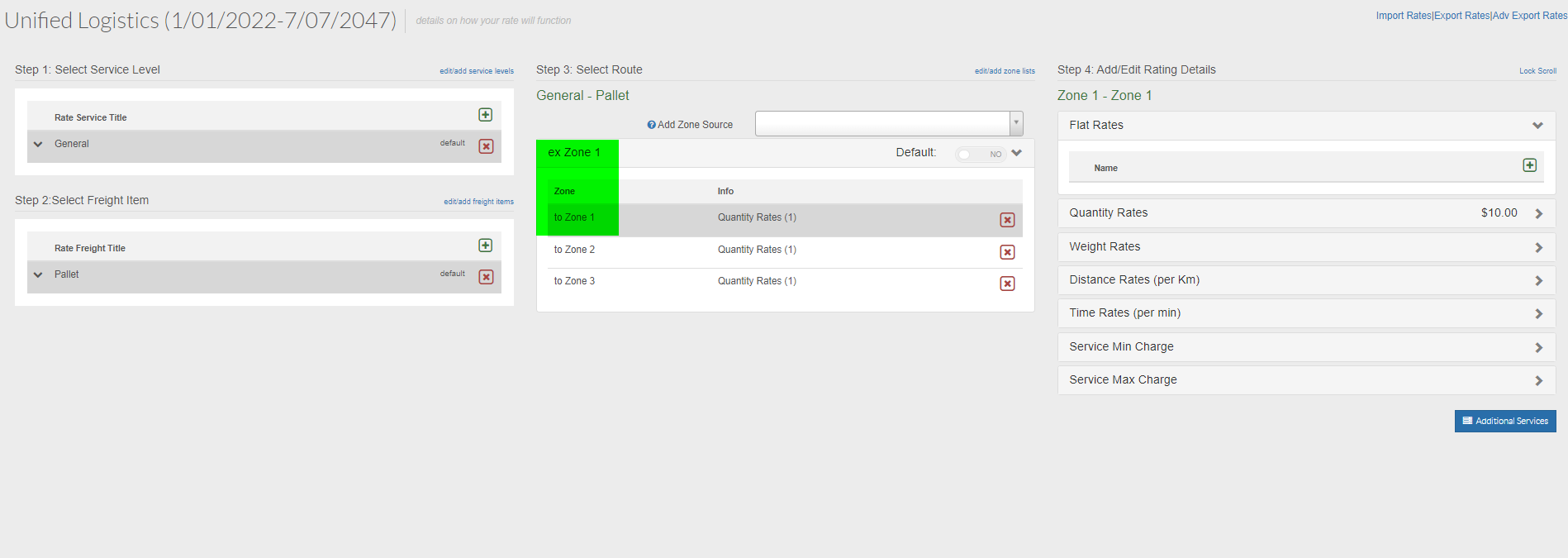1568x558 pixels.
Task: Delete the General service level
Action: [x=487, y=146]
